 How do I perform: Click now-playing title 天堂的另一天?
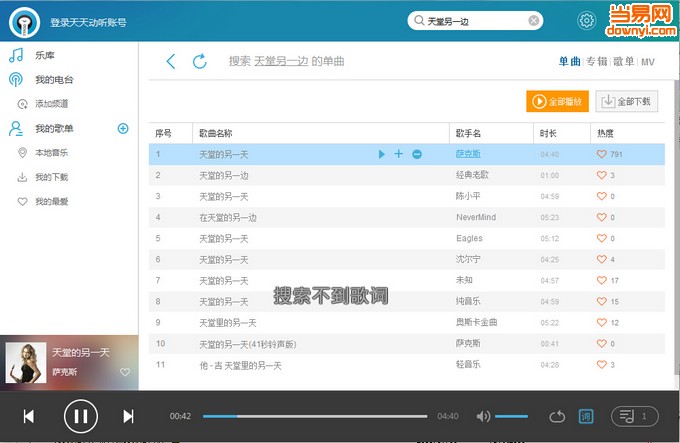click(x=81, y=353)
